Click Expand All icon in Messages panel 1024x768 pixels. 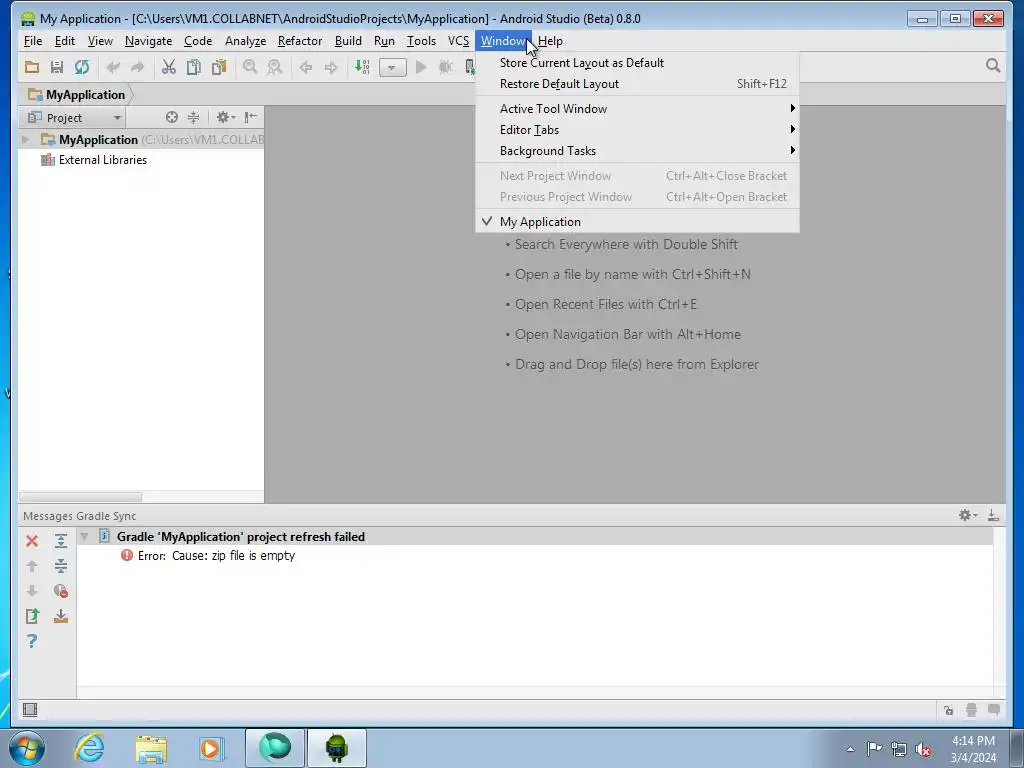61,541
